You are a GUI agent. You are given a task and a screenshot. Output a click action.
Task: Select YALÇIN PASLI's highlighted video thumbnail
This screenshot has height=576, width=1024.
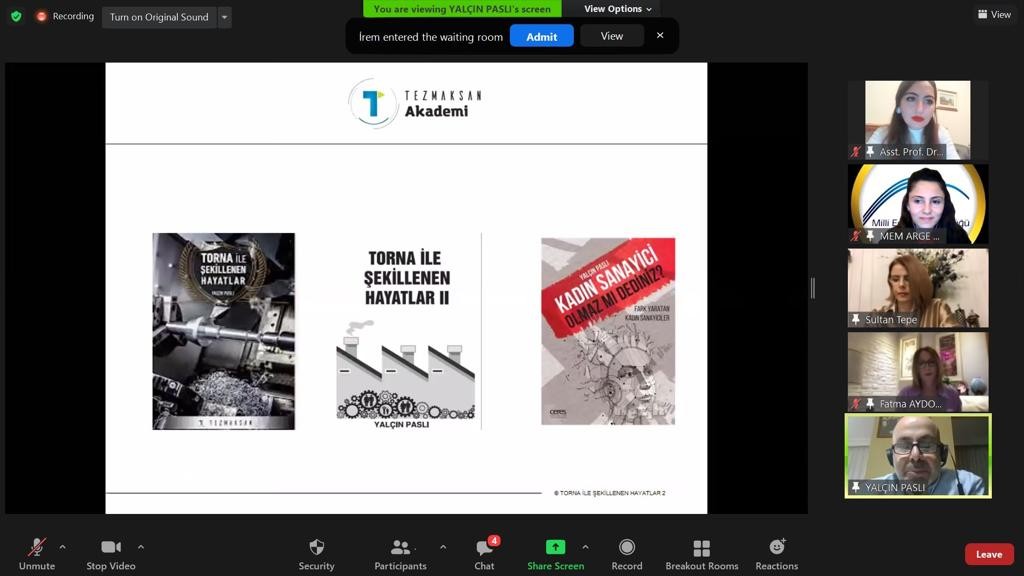918,456
